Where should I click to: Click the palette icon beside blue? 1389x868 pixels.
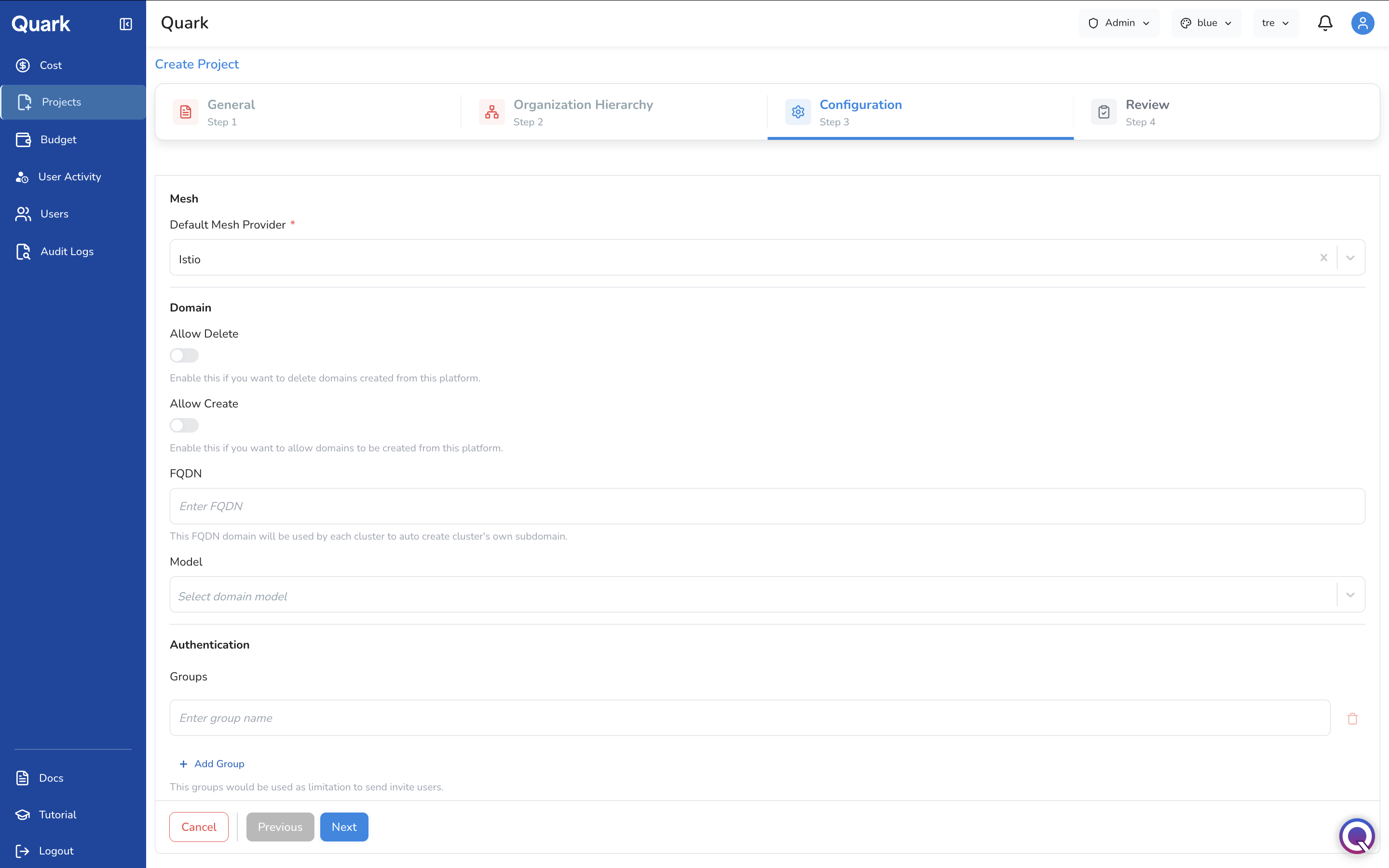(1185, 23)
